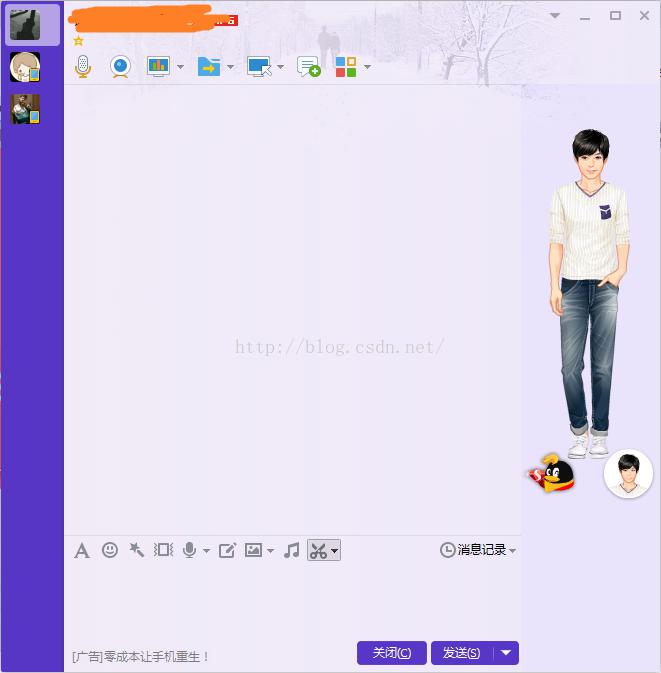Expand the 消息记录 history dropdown
The width and height of the screenshot is (661, 673).
(x=513, y=550)
